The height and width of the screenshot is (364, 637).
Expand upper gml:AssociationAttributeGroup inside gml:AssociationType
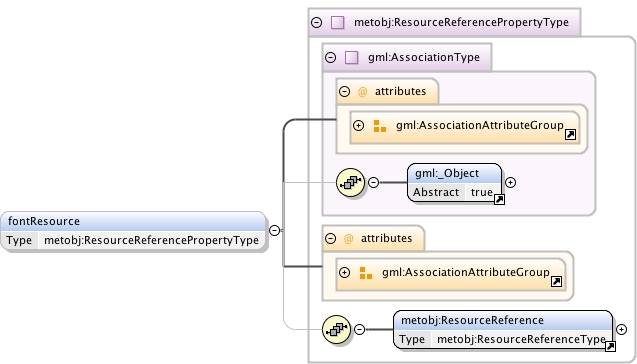point(358,126)
